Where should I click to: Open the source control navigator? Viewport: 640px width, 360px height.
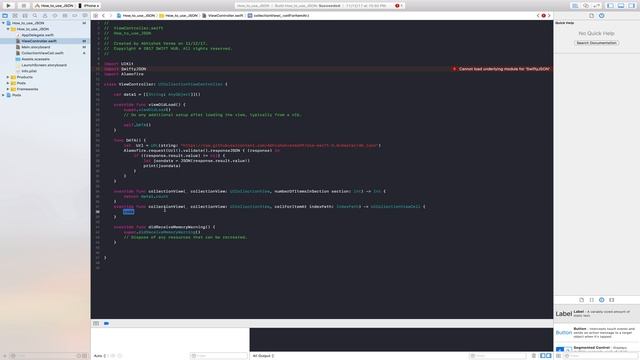coord(15,16)
